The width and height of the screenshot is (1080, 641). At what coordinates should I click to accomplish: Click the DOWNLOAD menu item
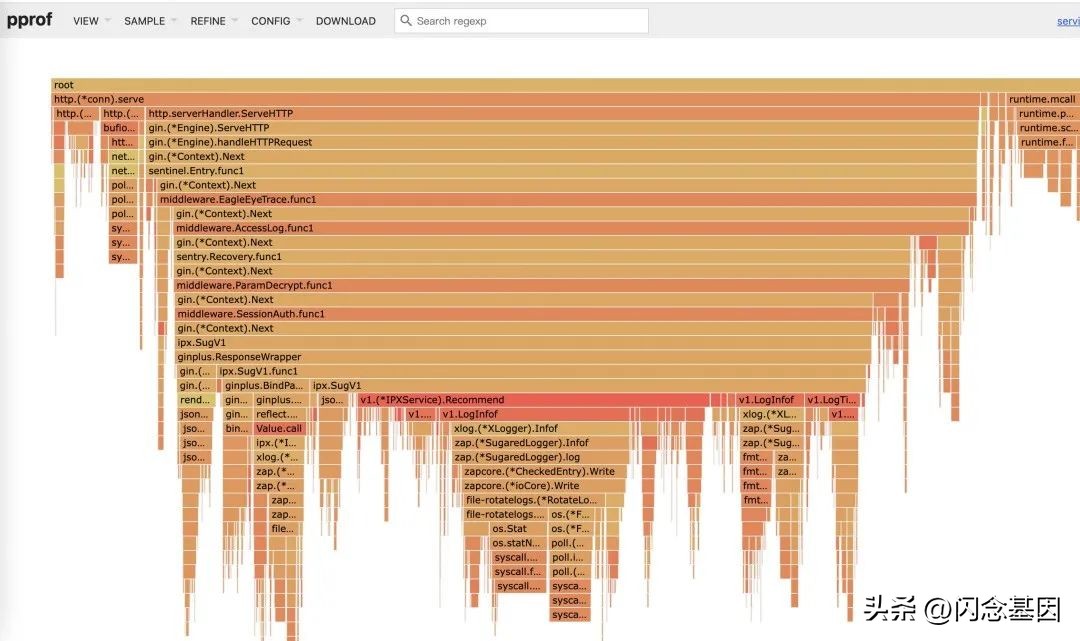(x=345, y=21)
